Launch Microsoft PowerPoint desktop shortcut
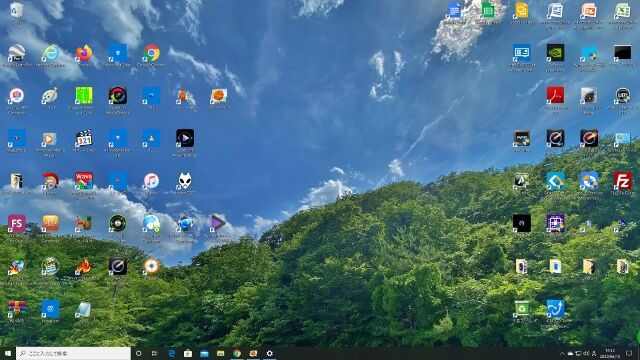The width and height of the screenshot is (640, 360). coord(589,11)
